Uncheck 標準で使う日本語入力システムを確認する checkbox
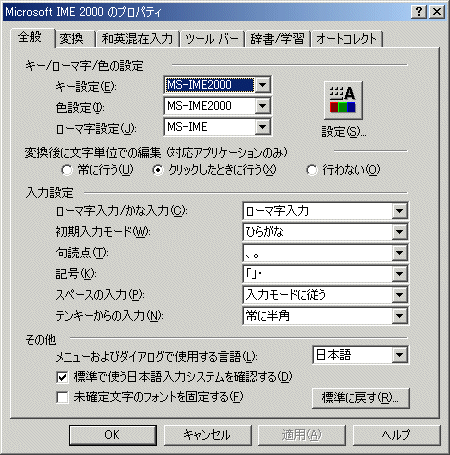450x455 pixels. click(x=62, y=377)
